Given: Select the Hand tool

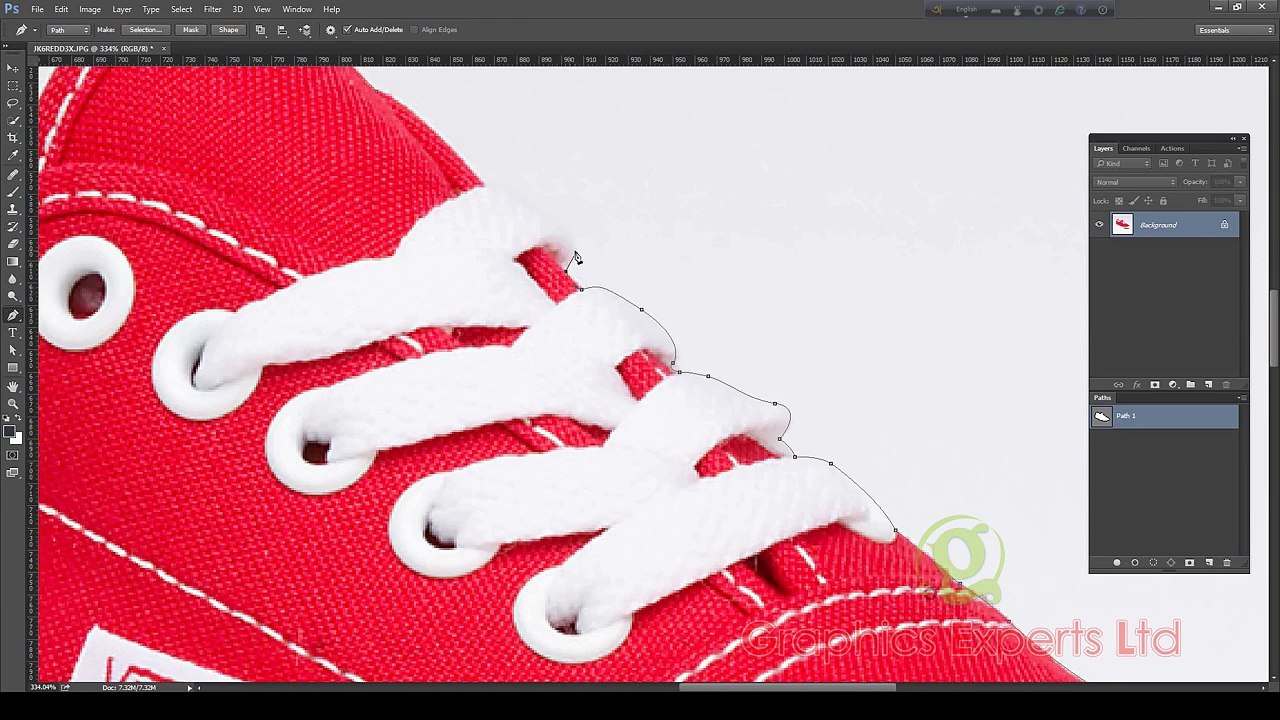Looking at the screenshot, I should click(13, 386).
